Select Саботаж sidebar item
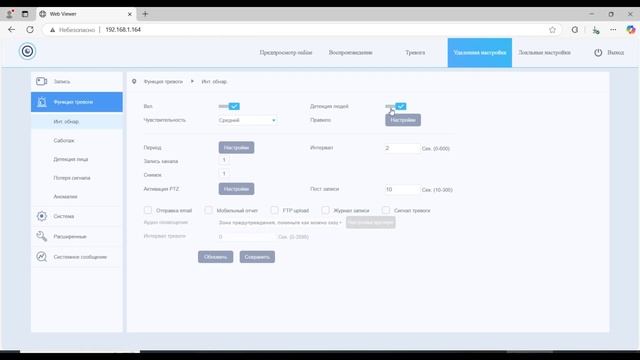The width and height of the screenshot is (640, 360). (77, 140)
